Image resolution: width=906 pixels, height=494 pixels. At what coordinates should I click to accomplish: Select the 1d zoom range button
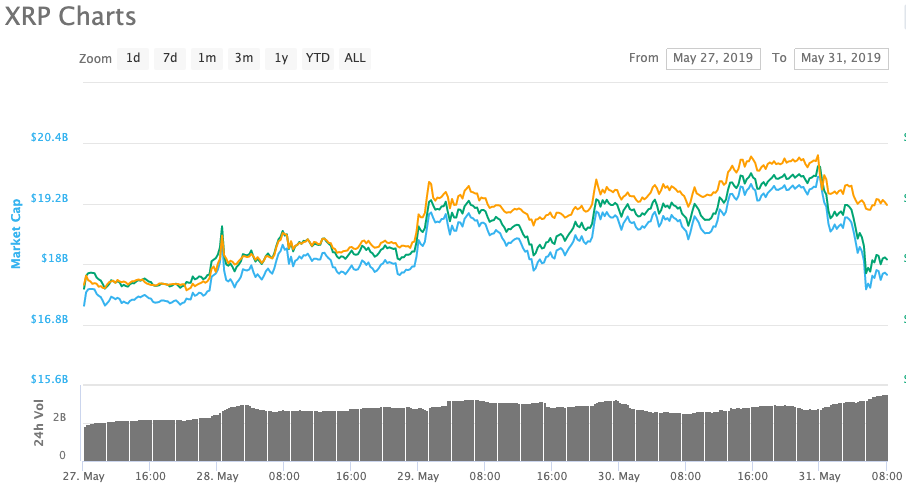click(133, 58)
